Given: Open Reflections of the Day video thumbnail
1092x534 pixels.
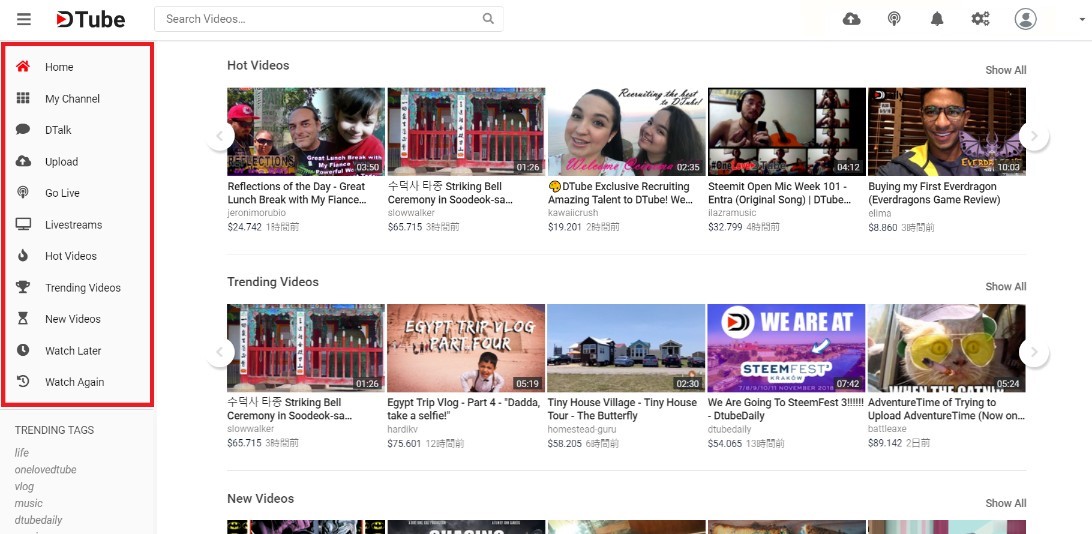Looking at the screenshot, I should pos(306,132).
